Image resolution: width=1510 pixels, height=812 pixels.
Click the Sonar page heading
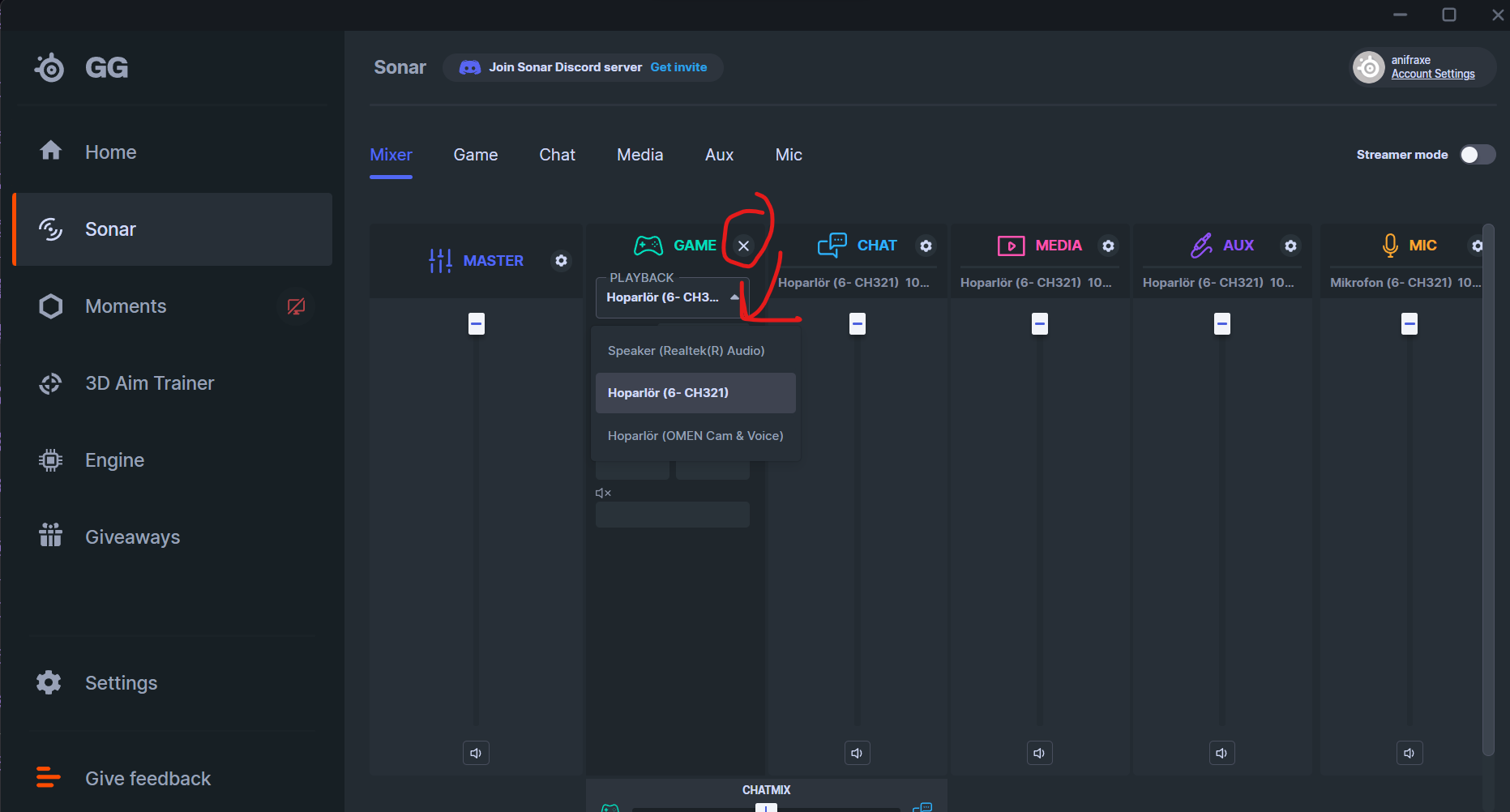point(400,67)
